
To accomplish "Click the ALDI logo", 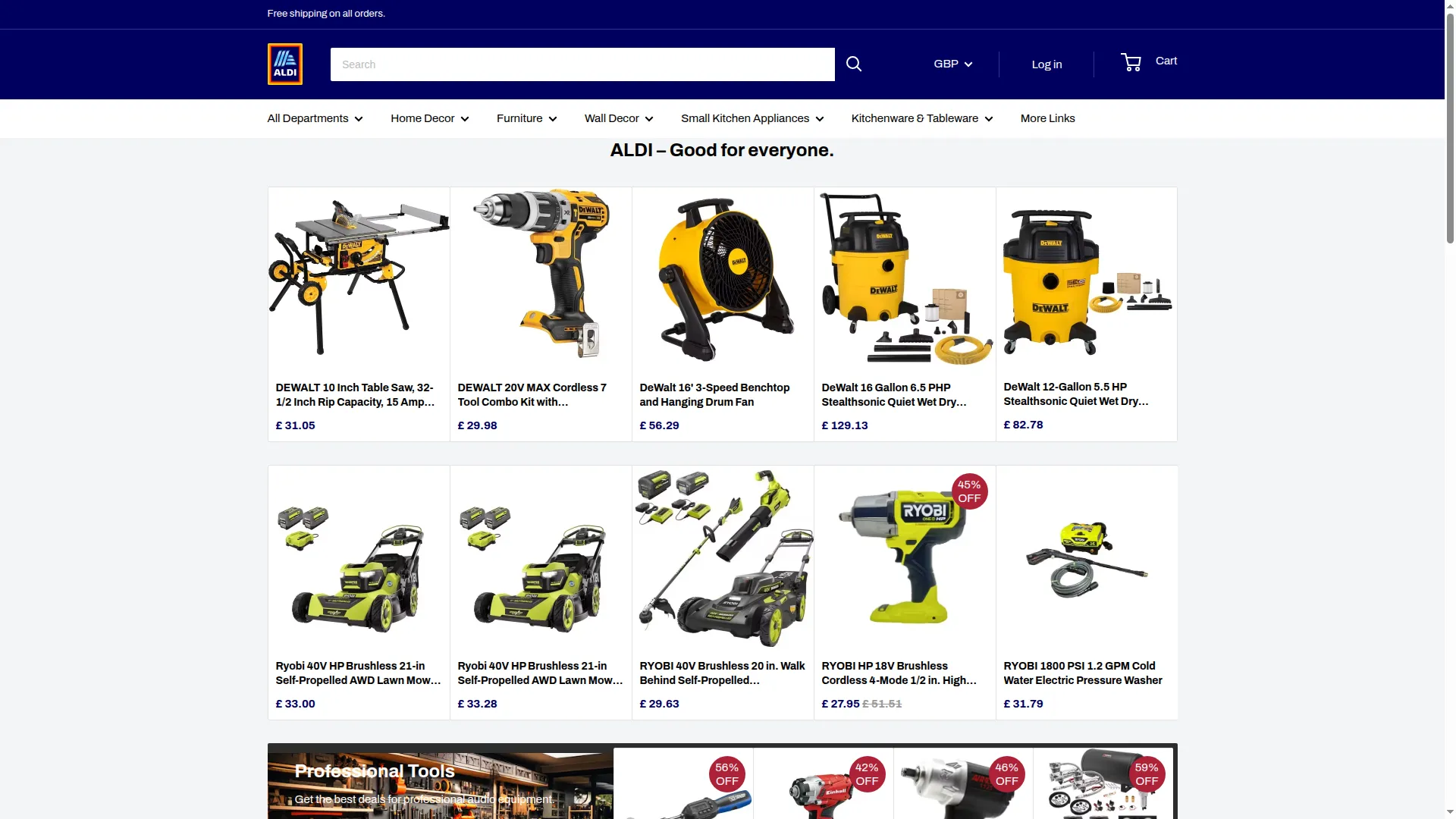I will pyautogui.click(x=285, y=64).
